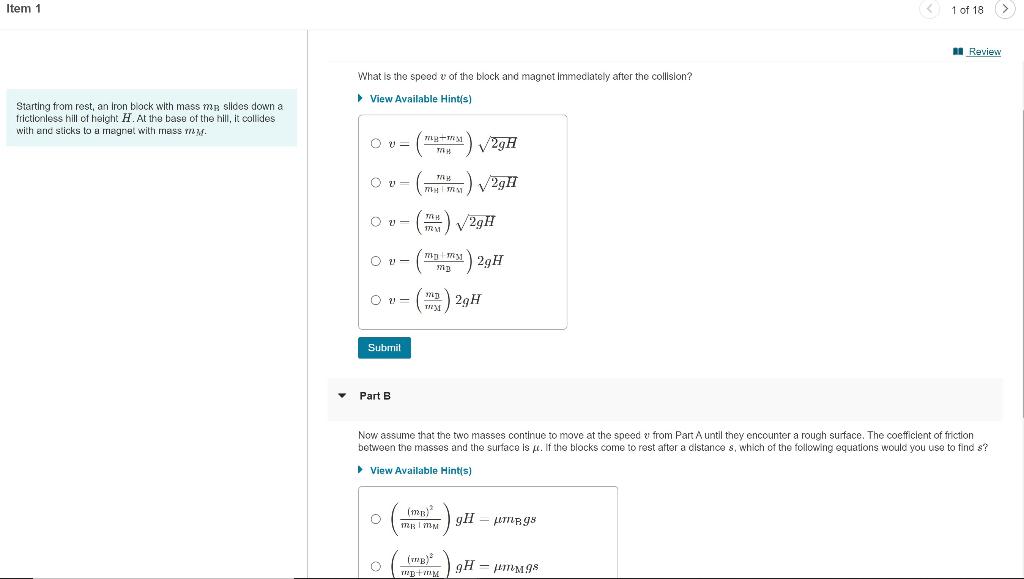1024x579 pixels.
Task: Click the triangle icon next to Part A hints
Action: pos(361,98)
